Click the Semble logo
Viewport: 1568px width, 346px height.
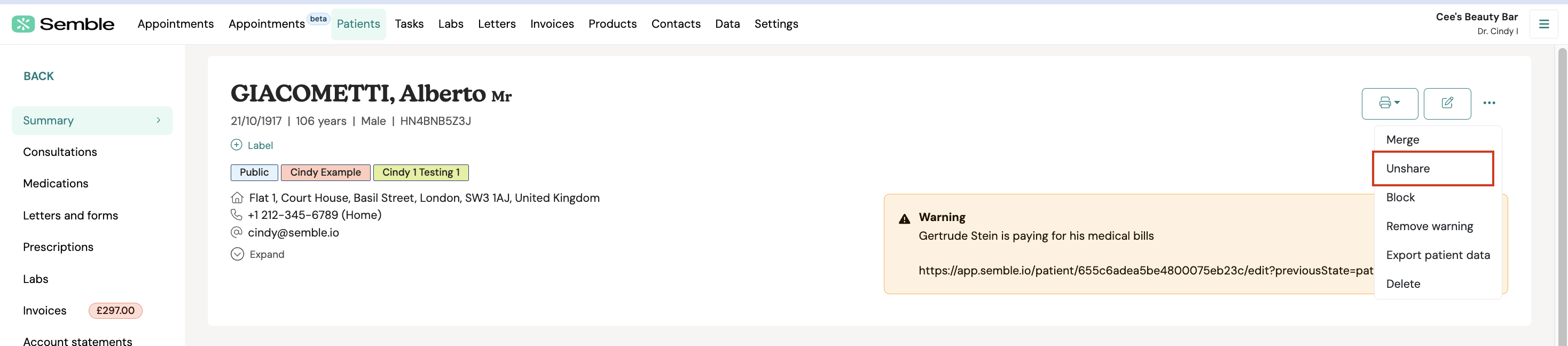(62, 25)
